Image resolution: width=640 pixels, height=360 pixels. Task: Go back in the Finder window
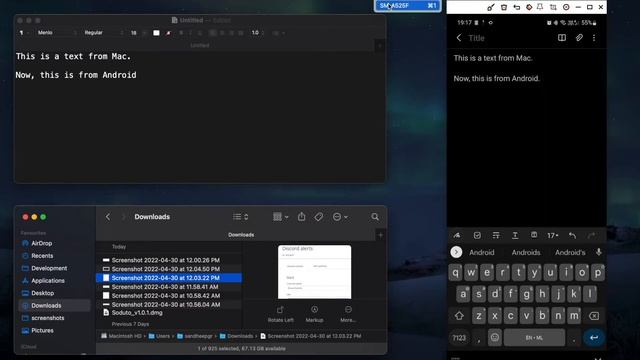(108, 217)
